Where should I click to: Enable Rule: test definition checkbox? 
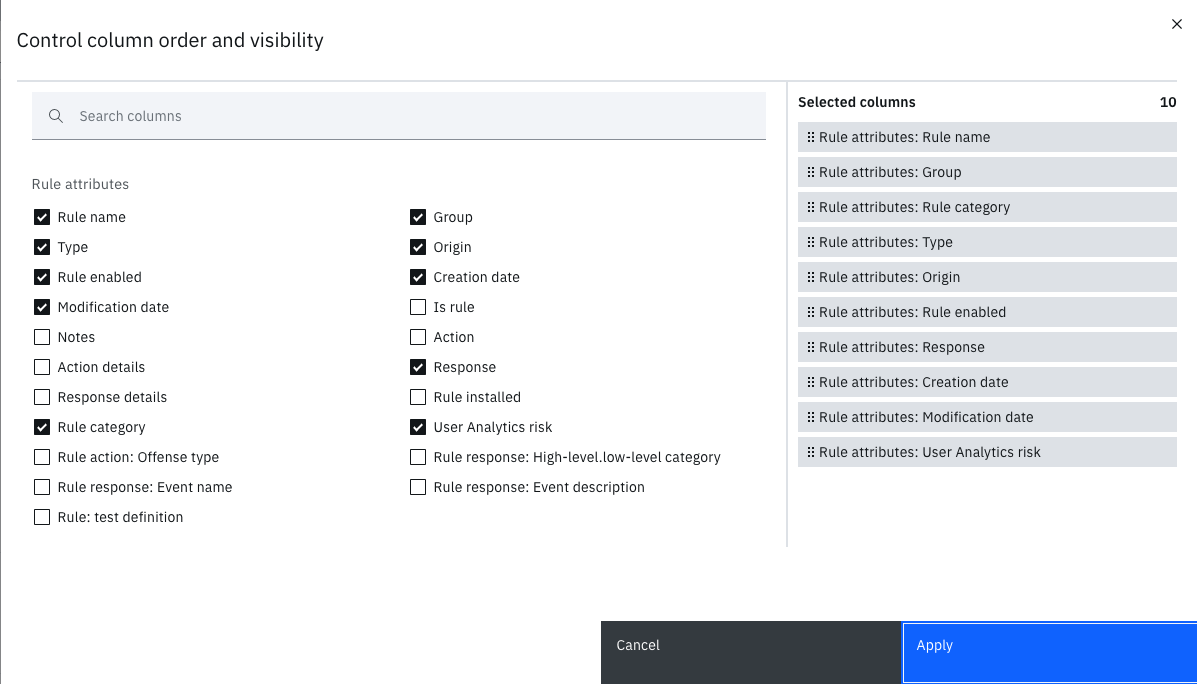(42, 517)
